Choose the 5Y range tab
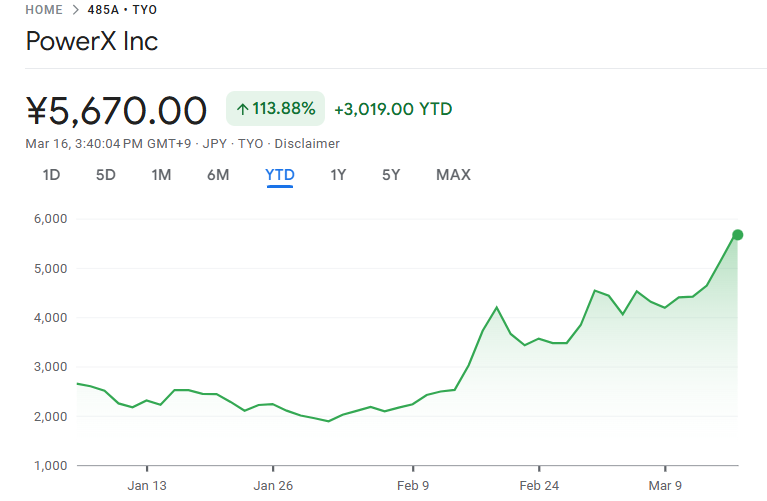The image size is (767, 501). (x=391, y=175)
